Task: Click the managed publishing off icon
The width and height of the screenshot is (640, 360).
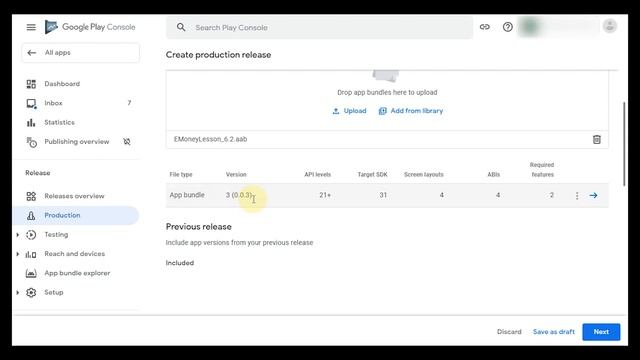Action: point(127,142)
